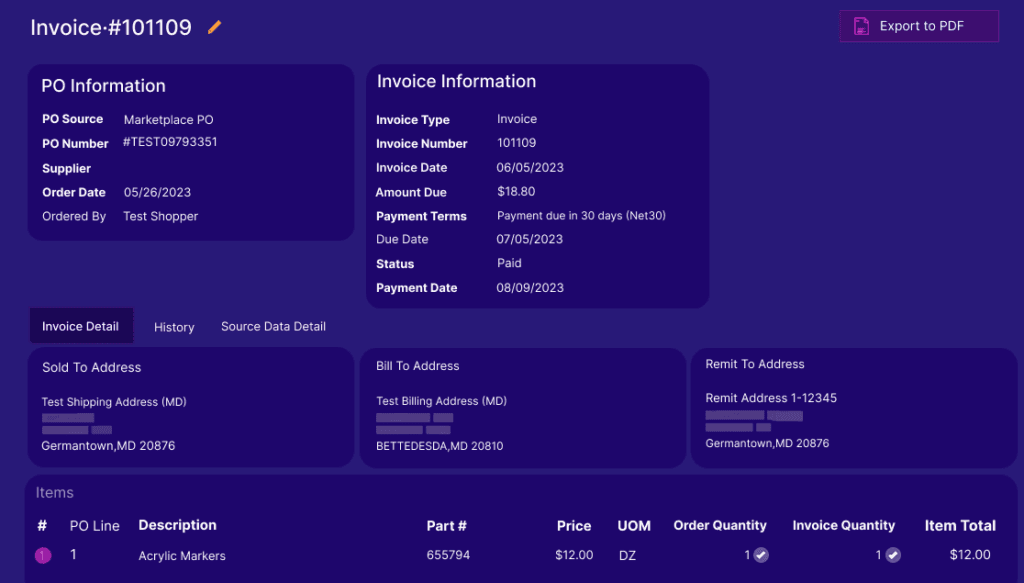Image resolution: width=1024 pixels, height=583 pixels.
Task: Click the exclamation status icon on item row 1
Action: pyautogui.click(x=42, y=554)
